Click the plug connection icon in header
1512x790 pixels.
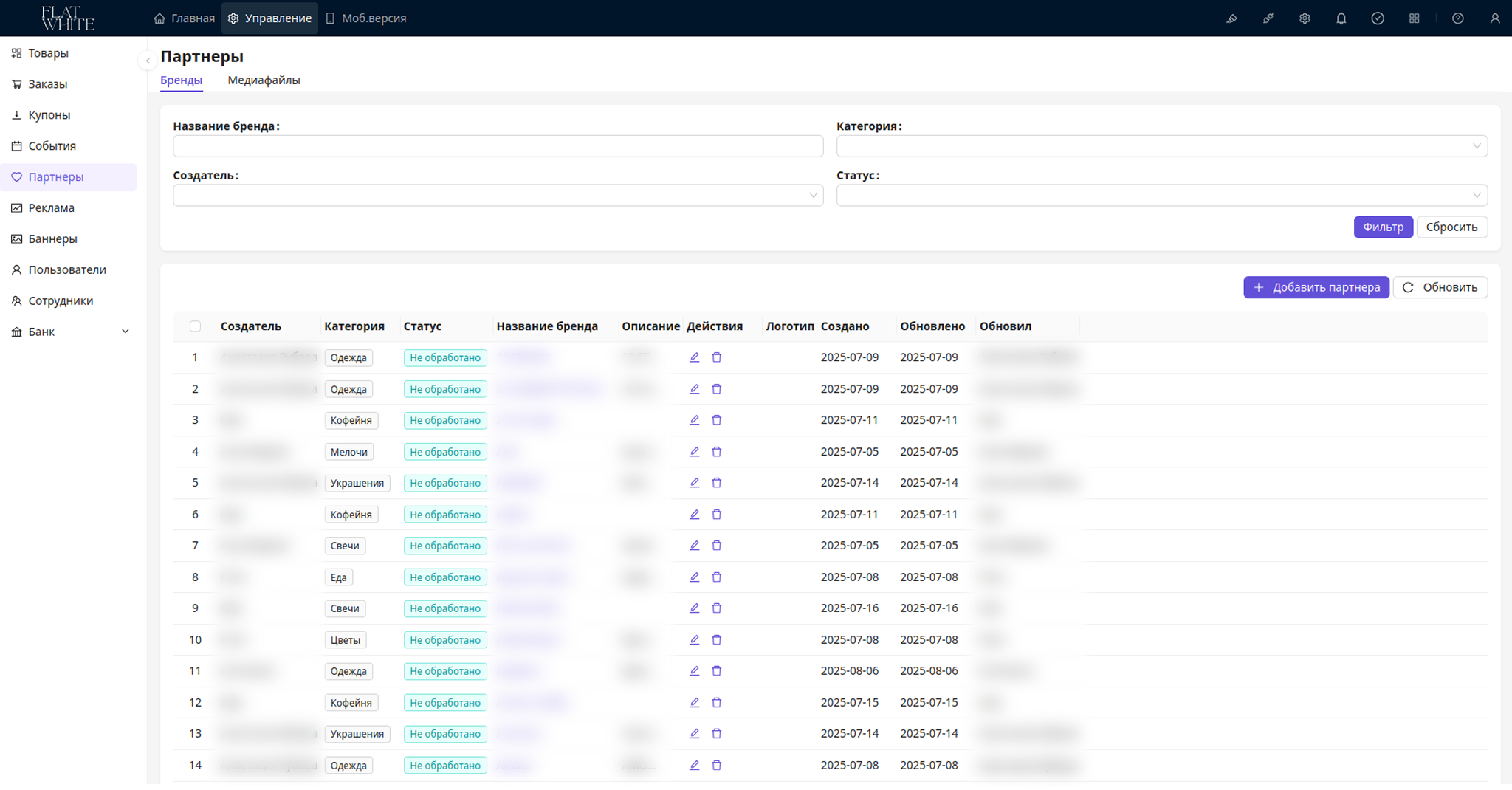coord(1268,18)
